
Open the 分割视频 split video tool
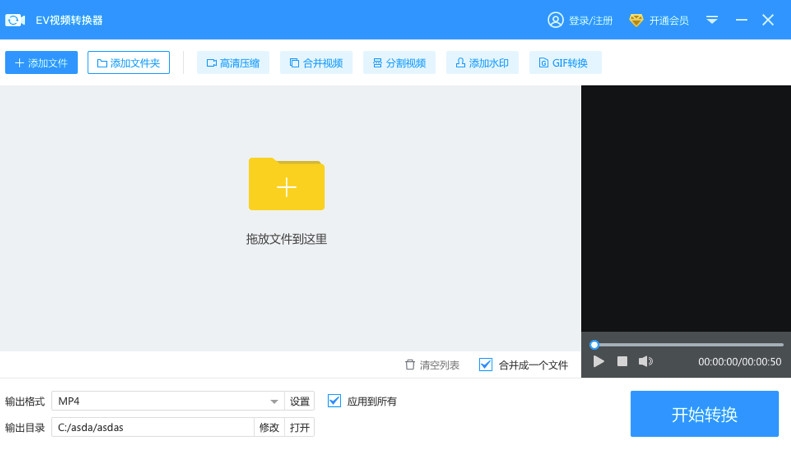(x=399, y=63)
